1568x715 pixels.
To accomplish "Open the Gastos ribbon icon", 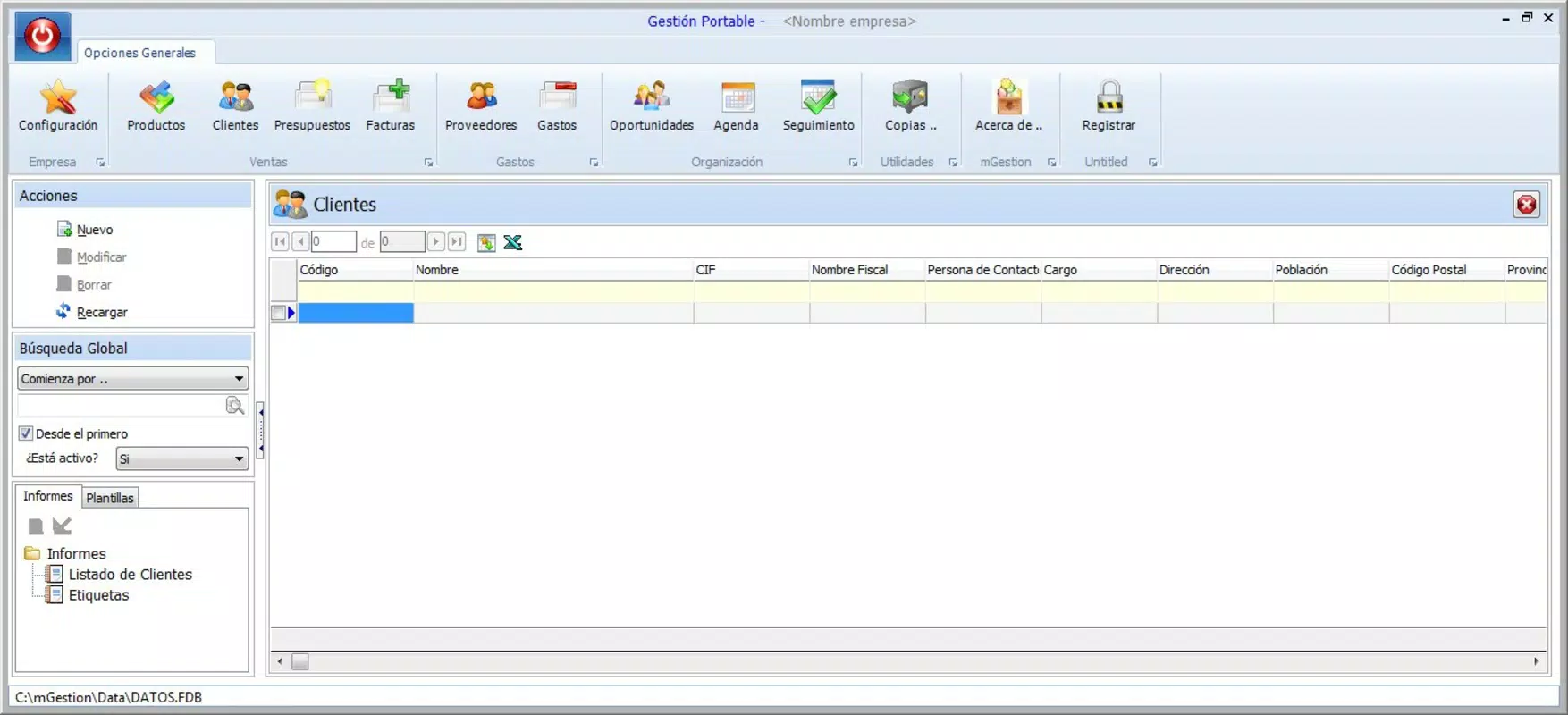I will [557, 105].
